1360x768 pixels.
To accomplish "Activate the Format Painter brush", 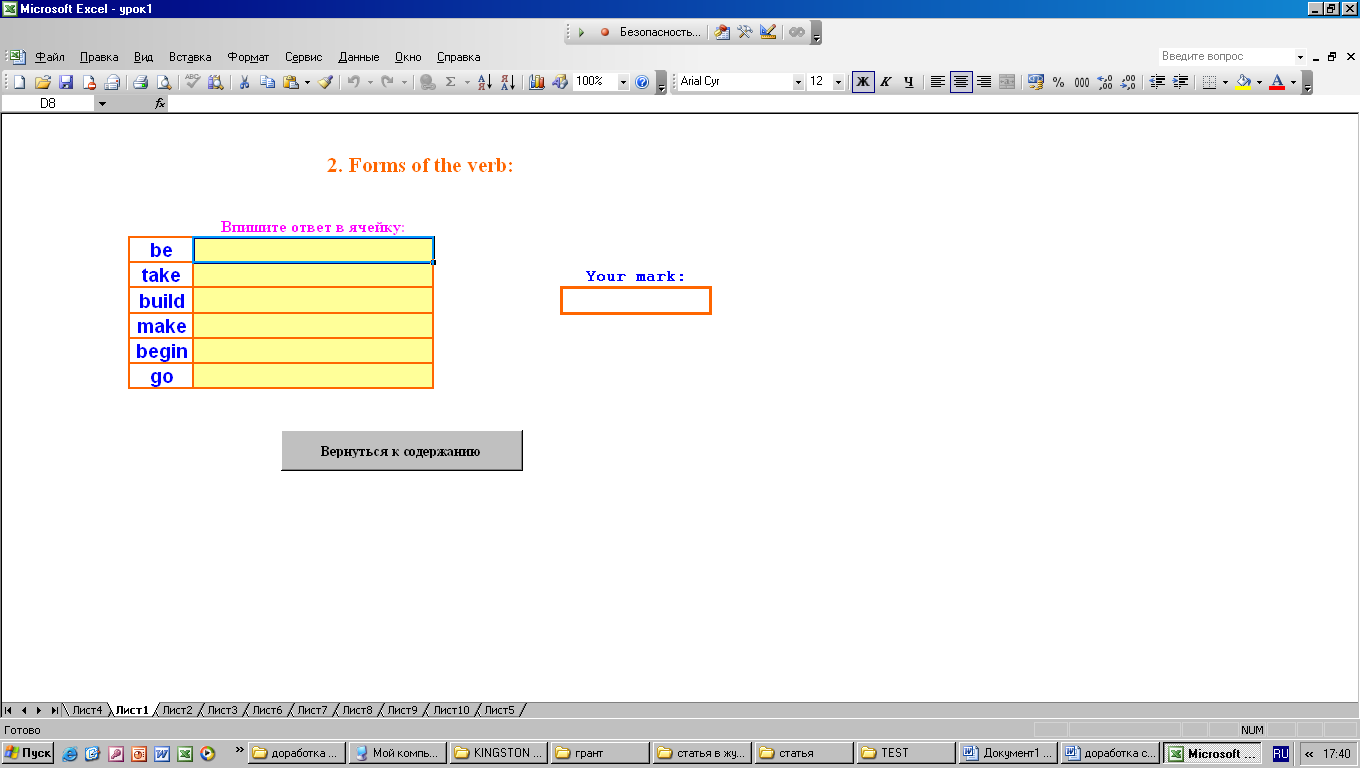I will (x=326, y=82).
